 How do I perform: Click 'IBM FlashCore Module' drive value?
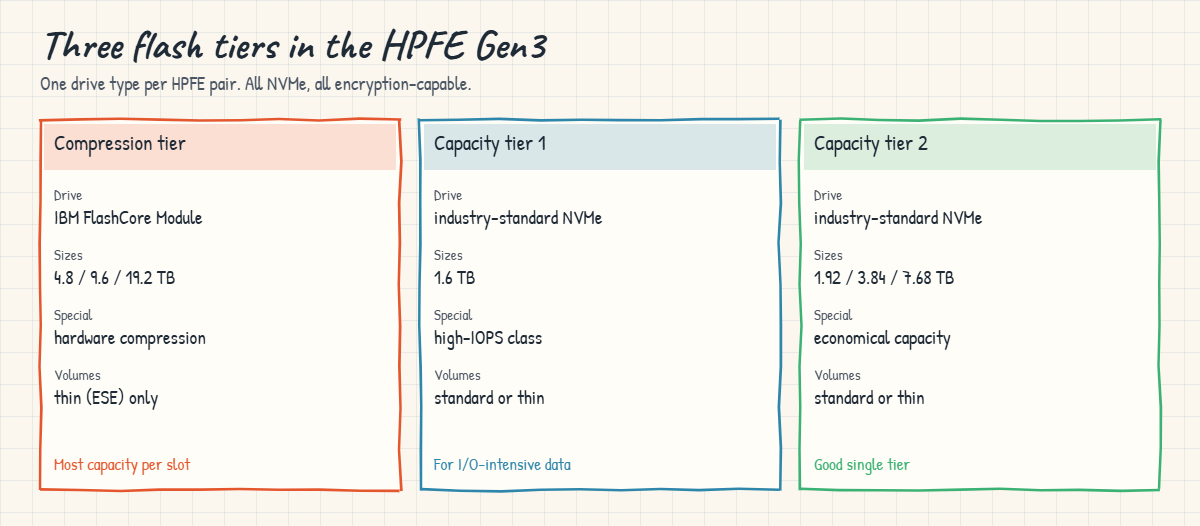point(128,218)
